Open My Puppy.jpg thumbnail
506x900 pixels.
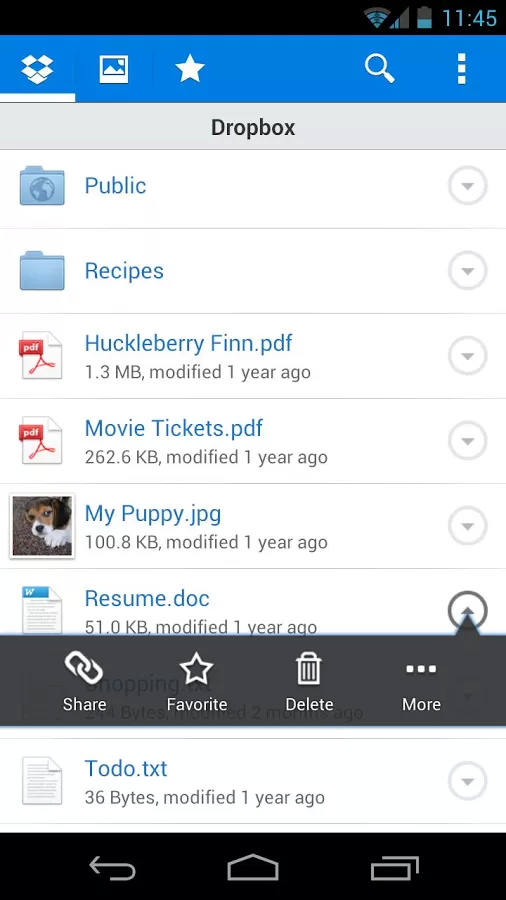click(42, 526)
